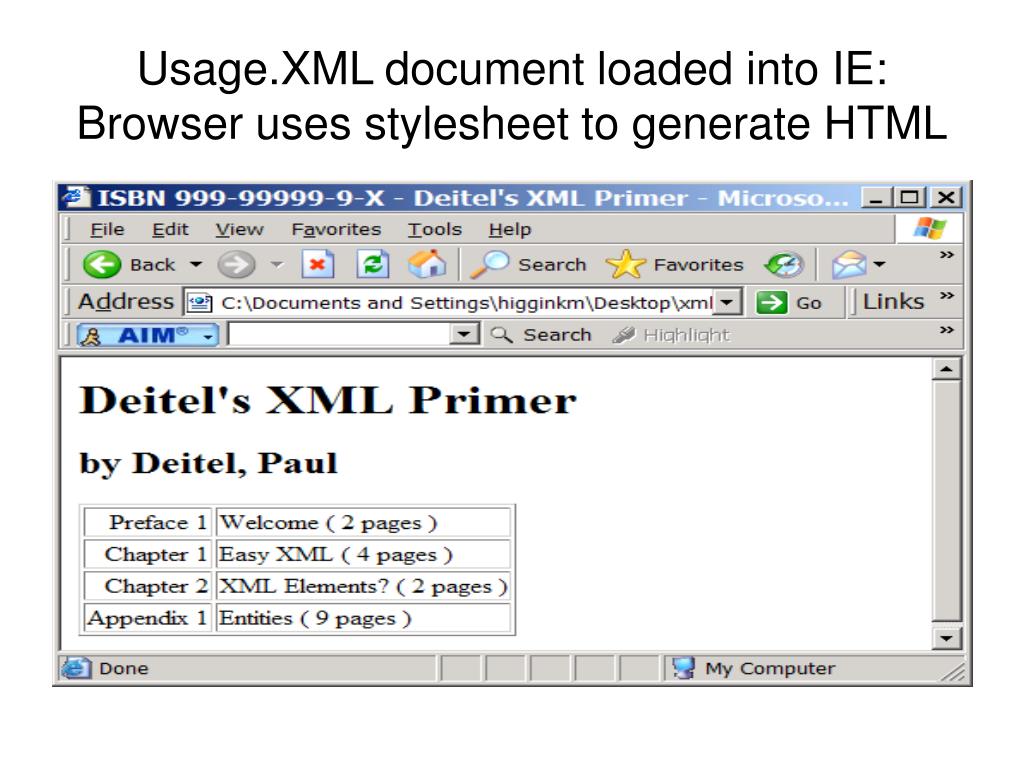
Task: Click the Back text label
Action: [x=152, y=264]
